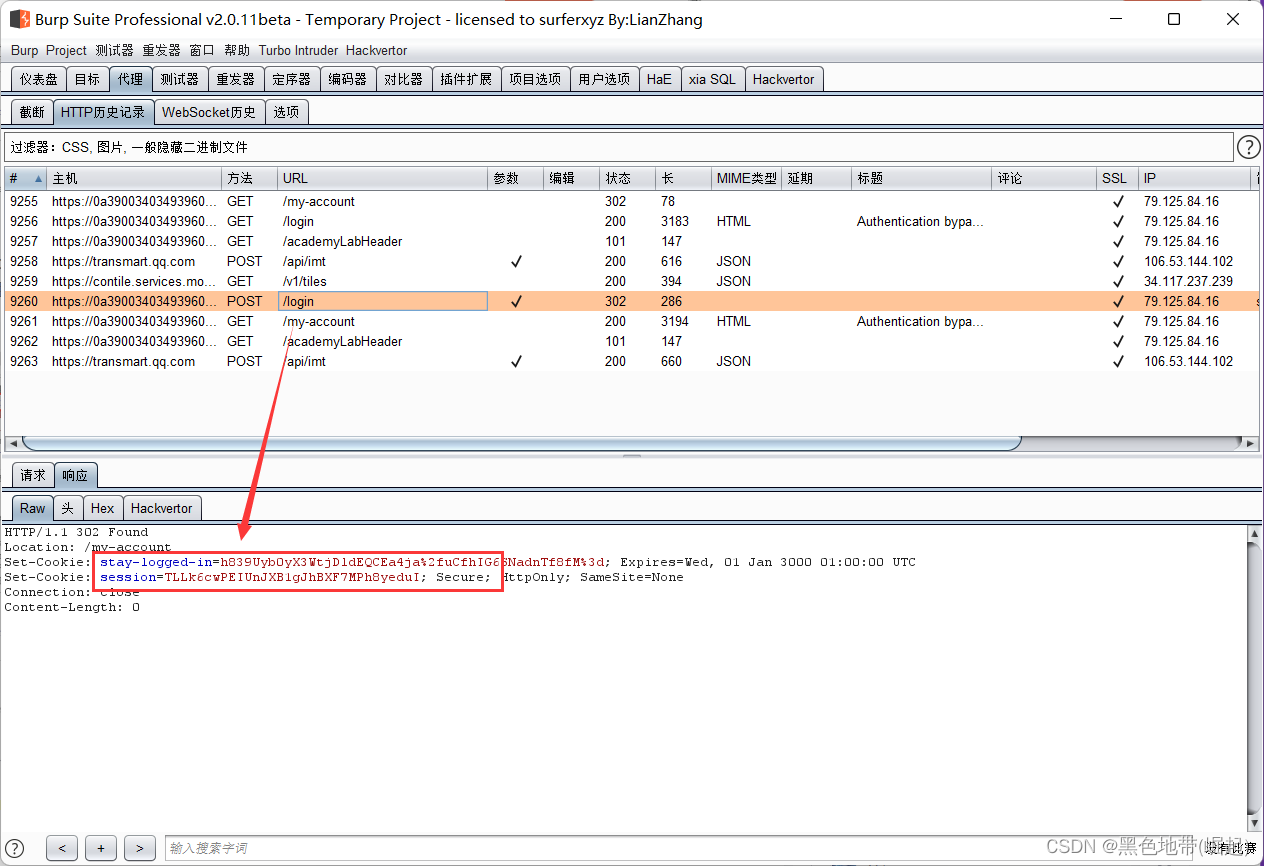
Task: Switch to the 项目选项 tab
Action: (x=535, y=79)
